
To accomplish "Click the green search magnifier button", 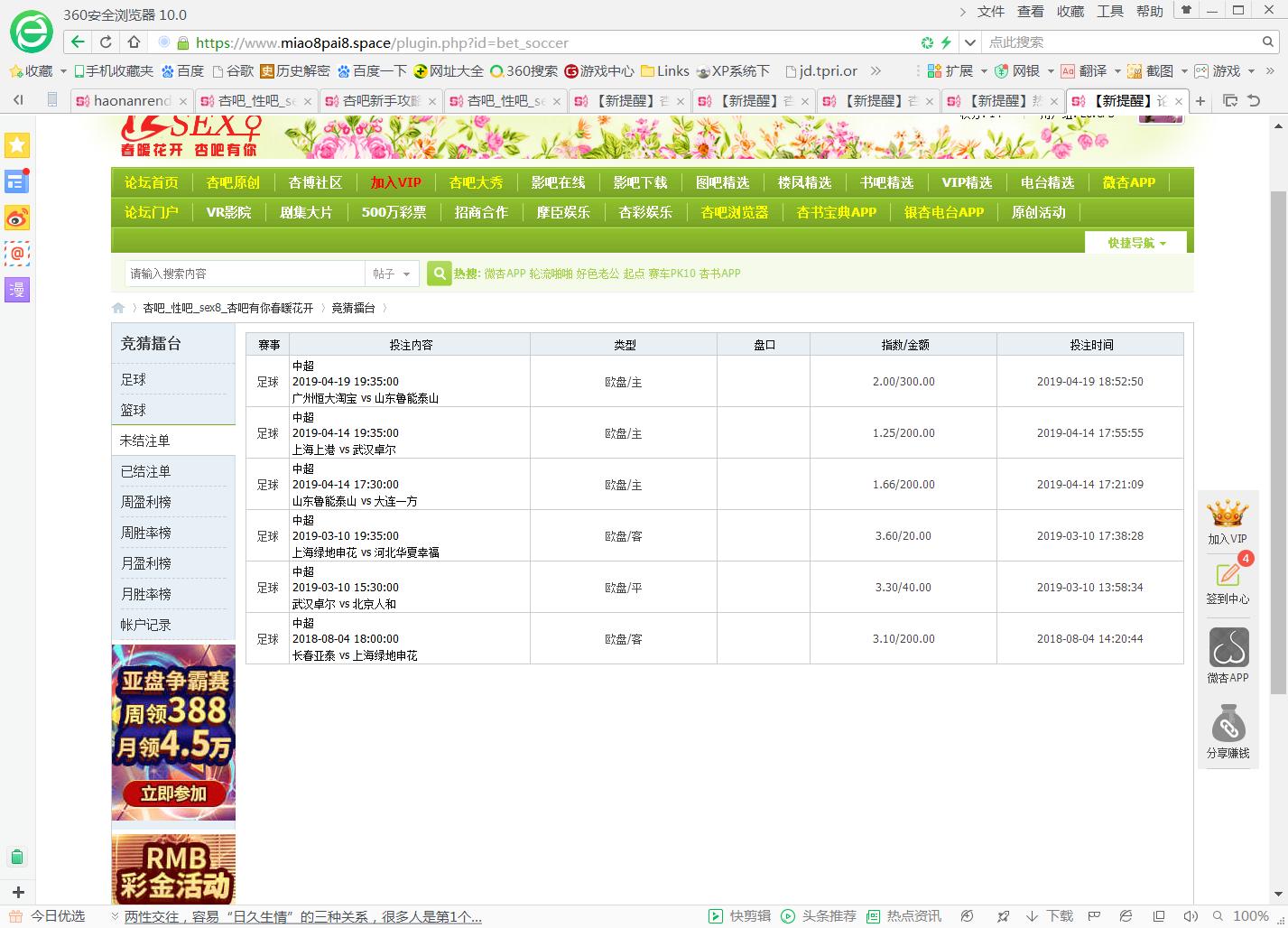I will pos(439,274).
